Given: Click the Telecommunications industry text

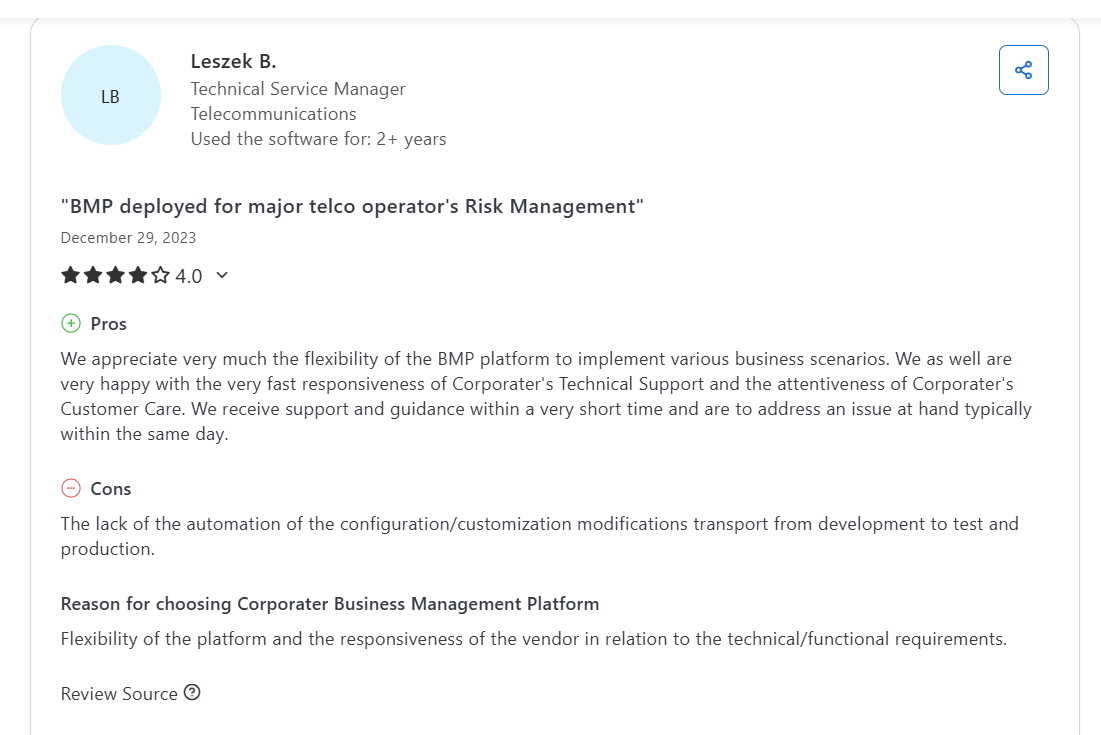Looking at the screenshot, I should click(x=273, y=114).
